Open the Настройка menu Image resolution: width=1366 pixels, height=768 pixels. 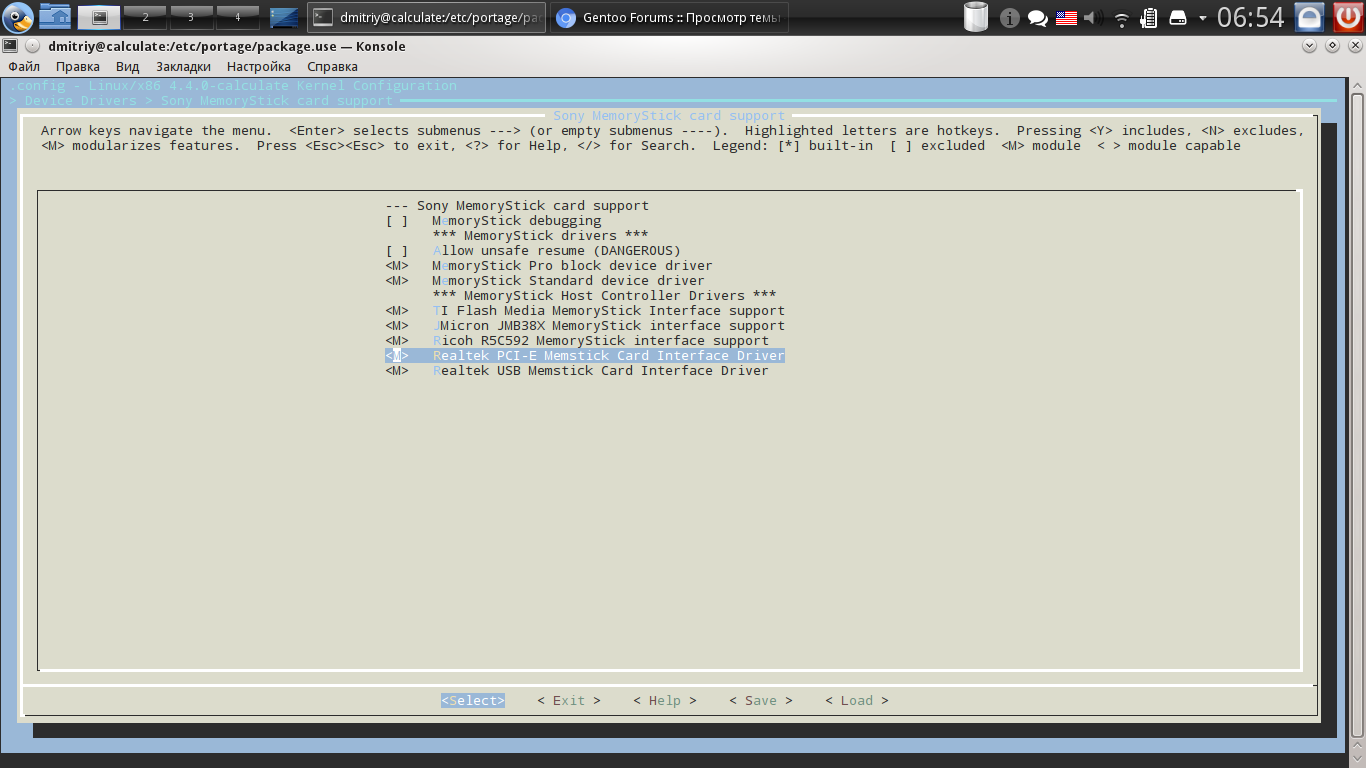pyautogui.click(x=259, y=66)
